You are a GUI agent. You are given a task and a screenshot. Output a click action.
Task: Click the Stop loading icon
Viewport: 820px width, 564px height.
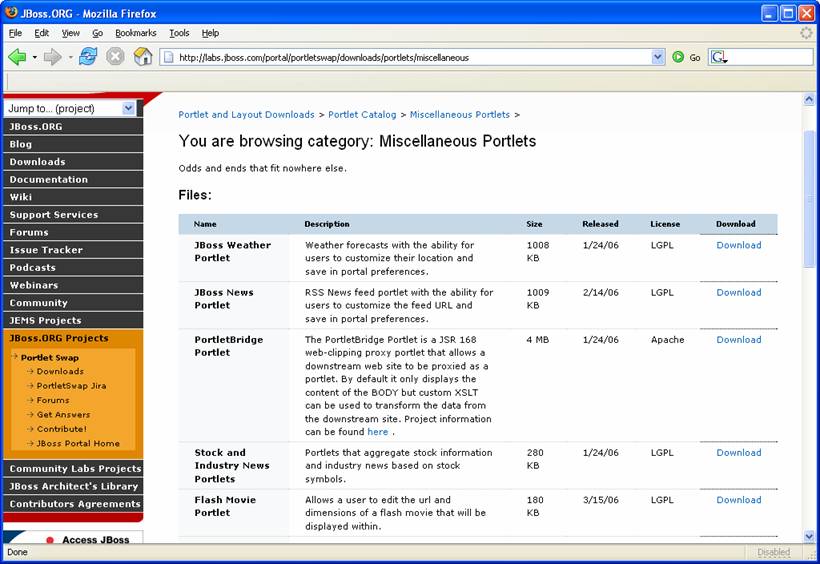(115, 56)
